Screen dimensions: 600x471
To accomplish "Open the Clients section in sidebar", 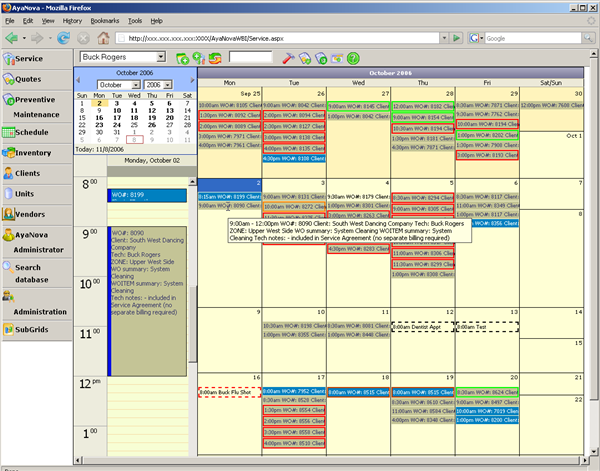I will 37,173.
